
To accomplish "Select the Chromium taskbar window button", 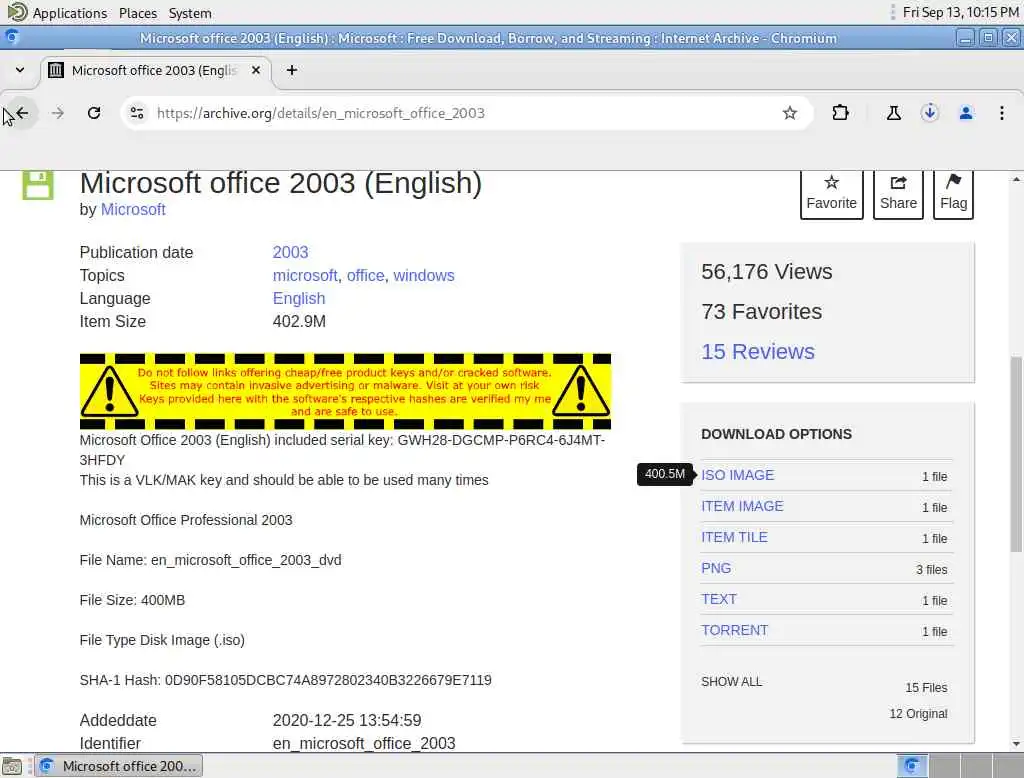I will tap(118, 766).
